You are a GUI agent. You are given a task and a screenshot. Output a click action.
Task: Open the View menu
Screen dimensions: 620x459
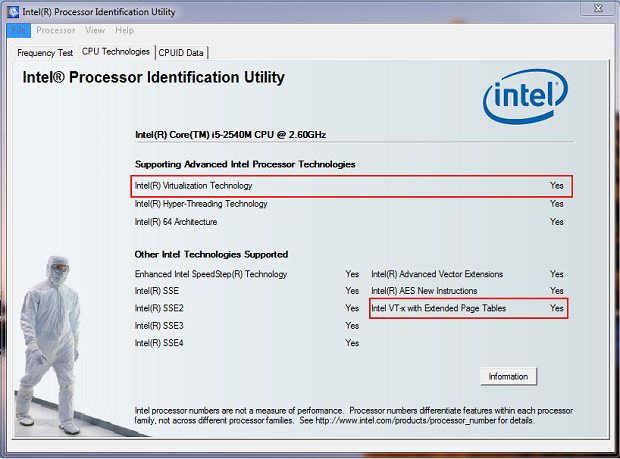click(95, 30)
